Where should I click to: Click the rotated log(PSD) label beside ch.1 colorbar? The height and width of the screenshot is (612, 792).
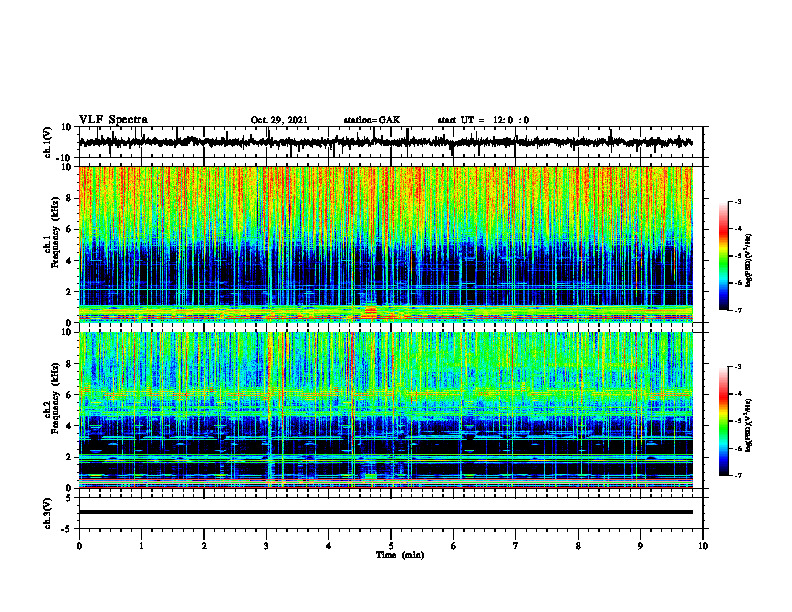(x=749, y=261)
